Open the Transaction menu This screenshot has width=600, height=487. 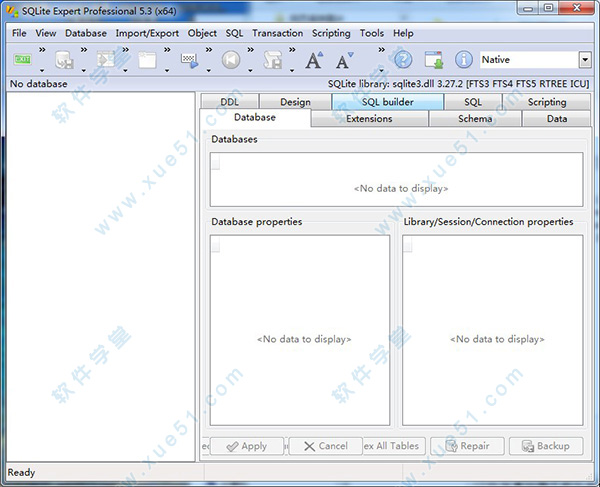(277, 33)
